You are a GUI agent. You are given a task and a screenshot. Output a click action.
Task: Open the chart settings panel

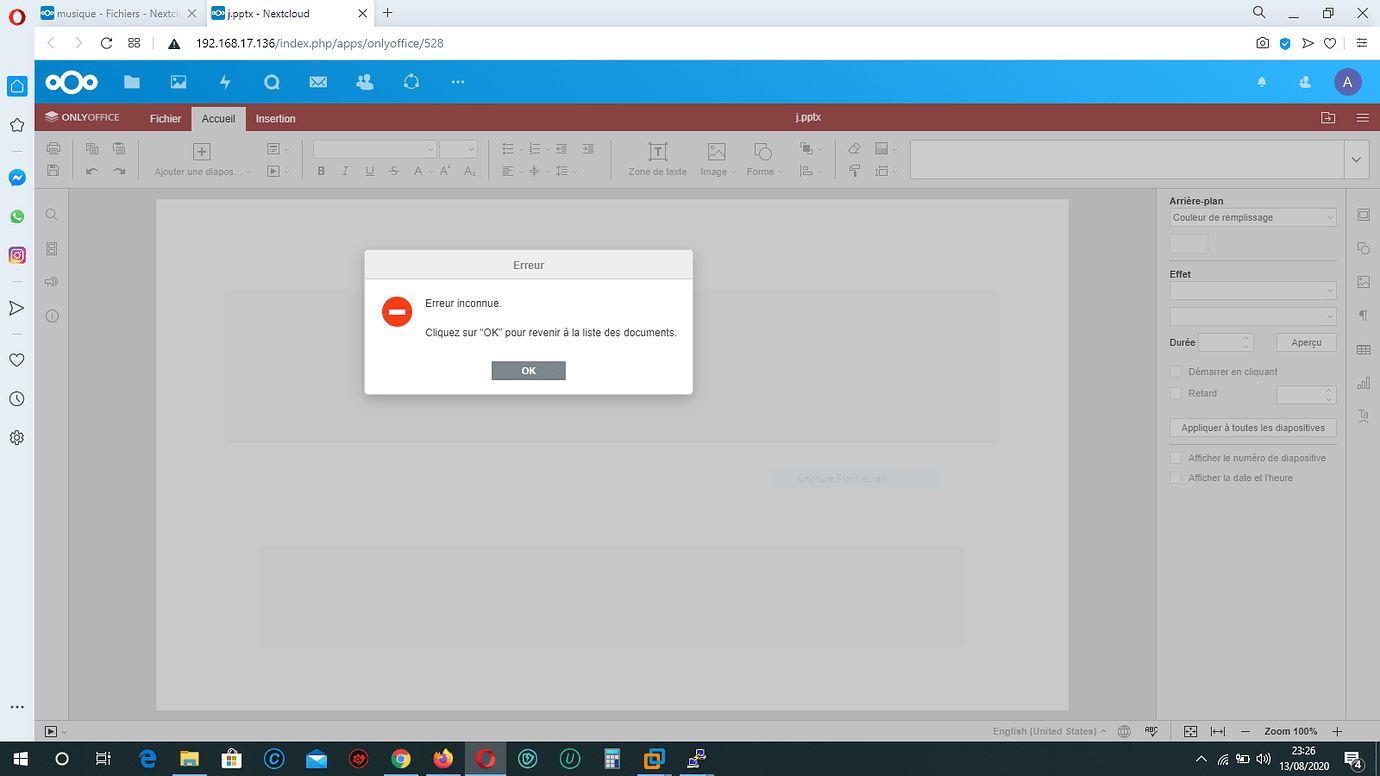(x=1363, y=383)
